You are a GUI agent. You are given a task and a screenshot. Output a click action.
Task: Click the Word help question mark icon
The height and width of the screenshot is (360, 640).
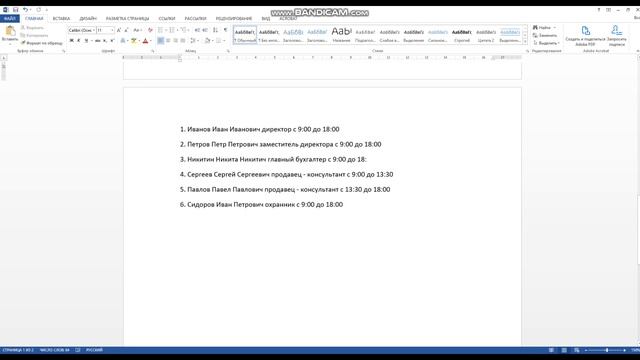pos(599,10)
